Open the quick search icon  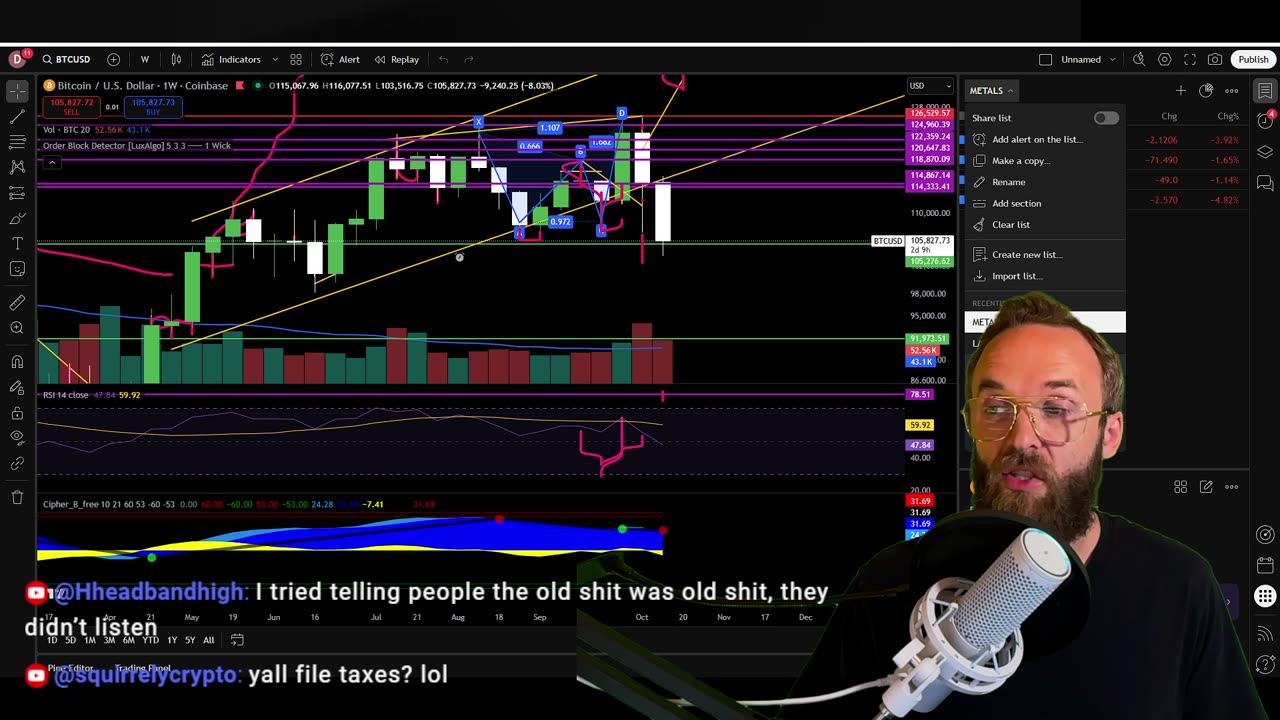coord(1139,59)
